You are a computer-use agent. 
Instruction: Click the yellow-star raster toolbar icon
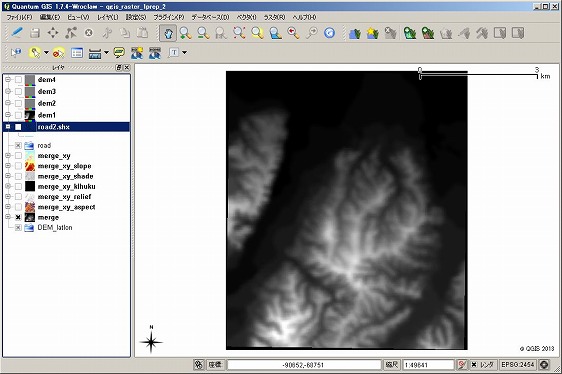coord(373,33)
